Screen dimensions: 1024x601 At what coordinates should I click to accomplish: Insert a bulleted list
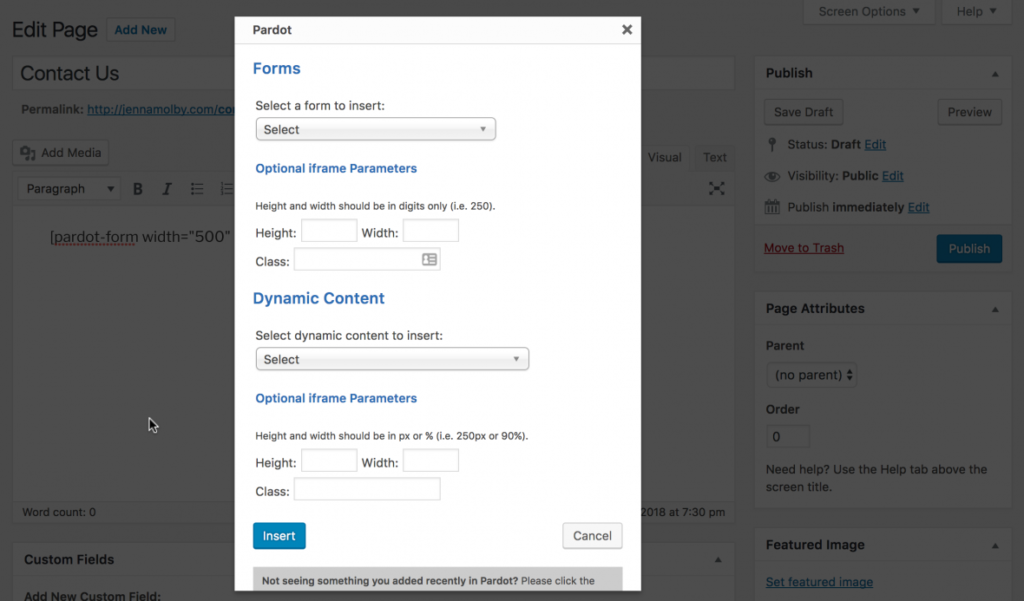196,188
